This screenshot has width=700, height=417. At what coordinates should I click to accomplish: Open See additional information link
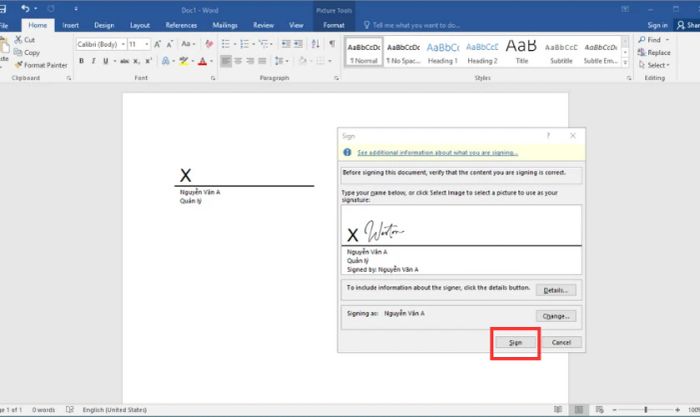pos(438,153)
